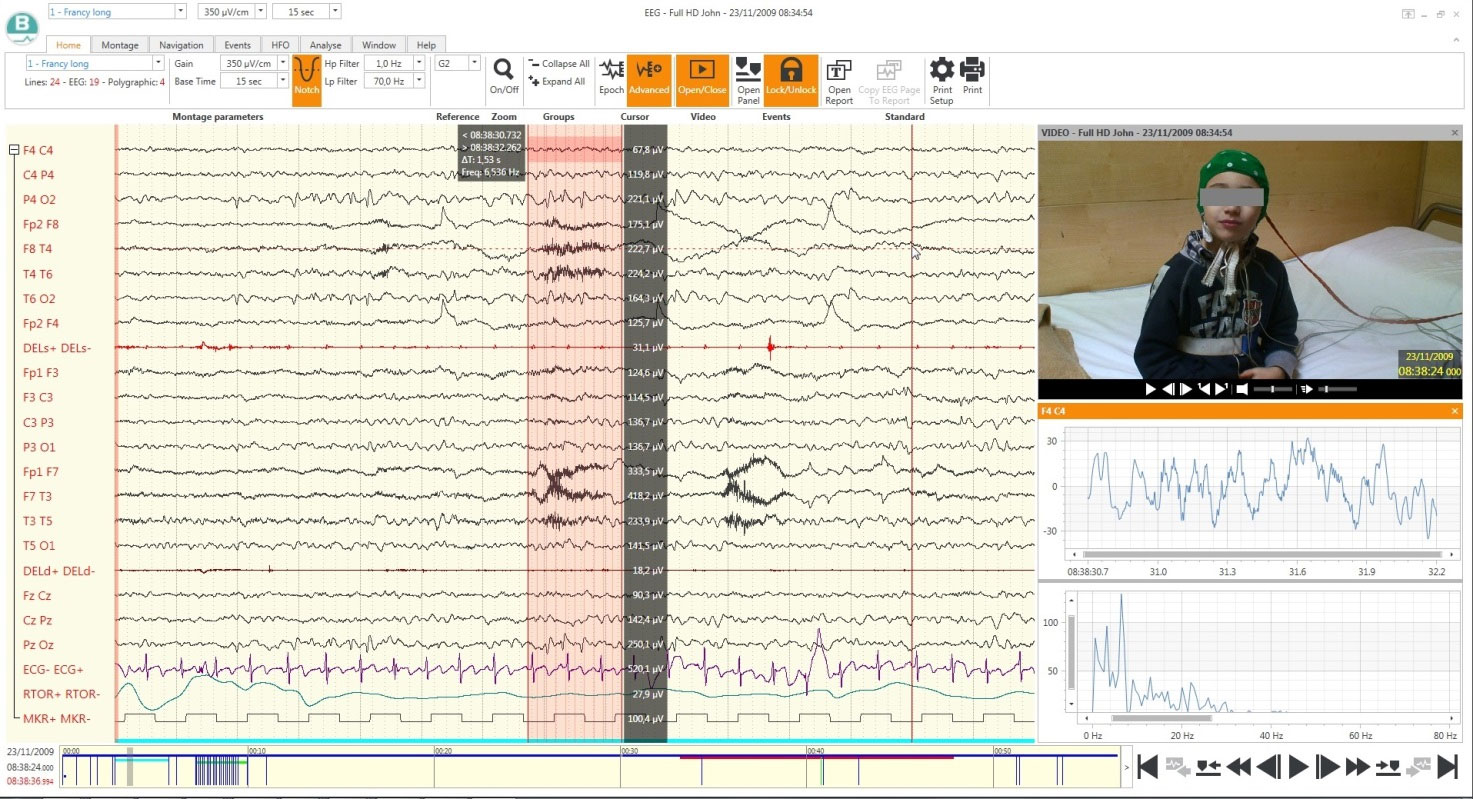Open the Window tab
This screenshot has height=799, width=1473.
[379, 45]
